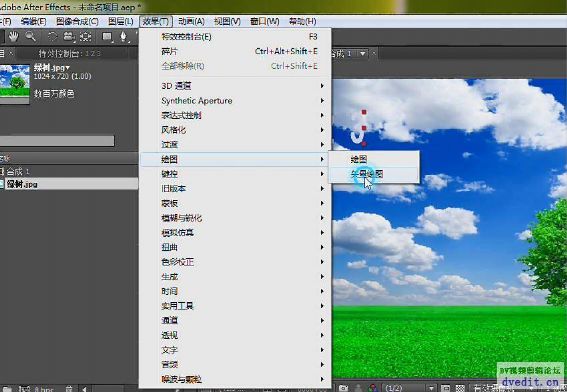Open the 时间 effects submenu

(x=235, y=291)
